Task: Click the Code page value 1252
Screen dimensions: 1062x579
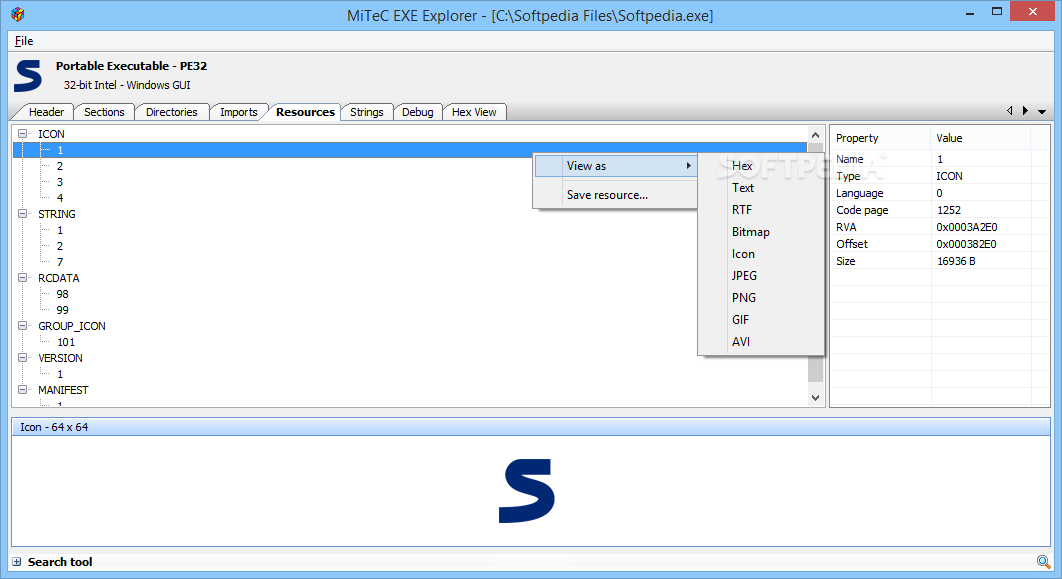Action: [x=948, y=210]
